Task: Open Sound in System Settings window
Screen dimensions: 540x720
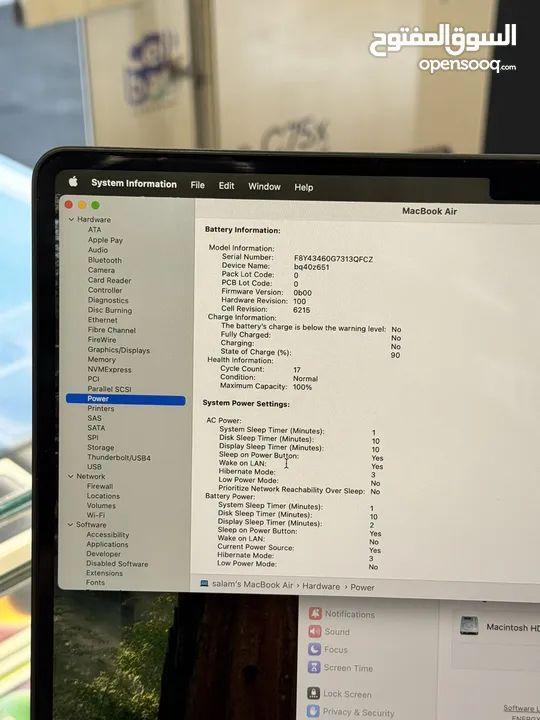Action: (x=329, y=631)
